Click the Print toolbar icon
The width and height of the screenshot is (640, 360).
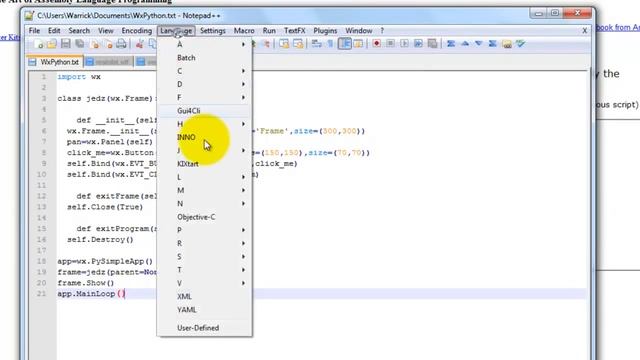pyautogui.click(x=121, y=44)
